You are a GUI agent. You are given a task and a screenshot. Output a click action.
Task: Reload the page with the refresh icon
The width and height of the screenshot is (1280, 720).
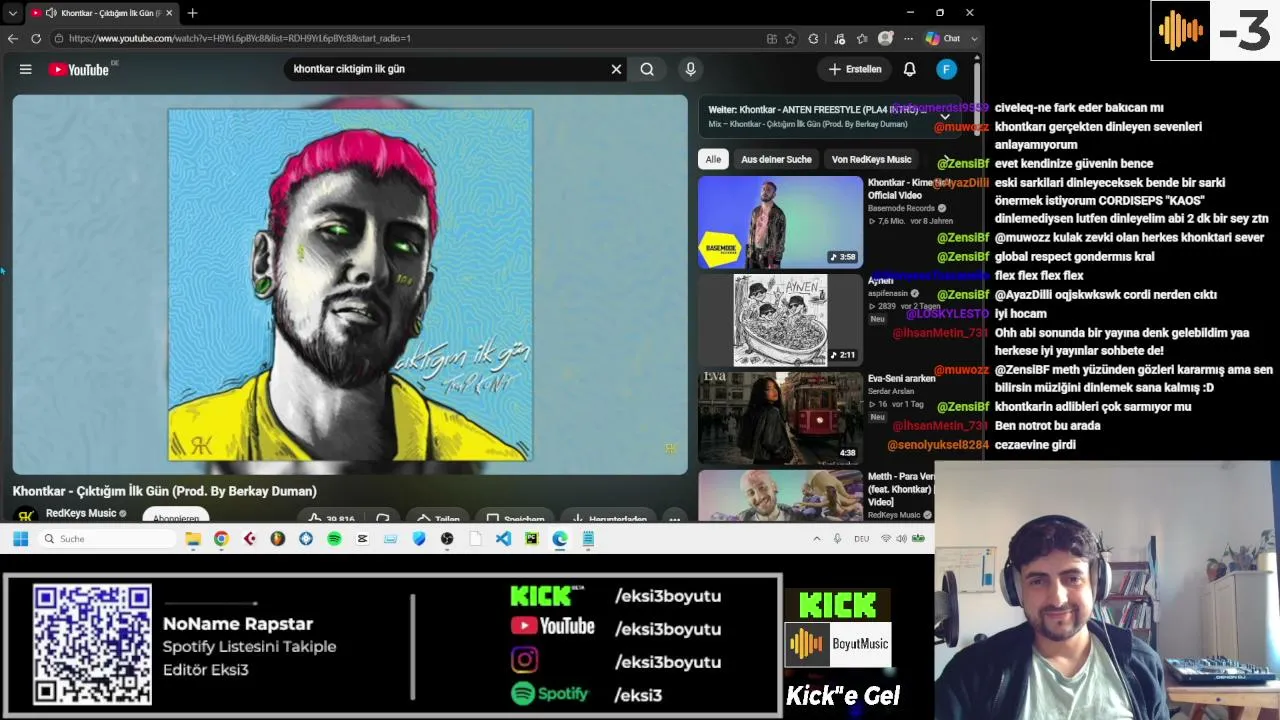point(36,38)
